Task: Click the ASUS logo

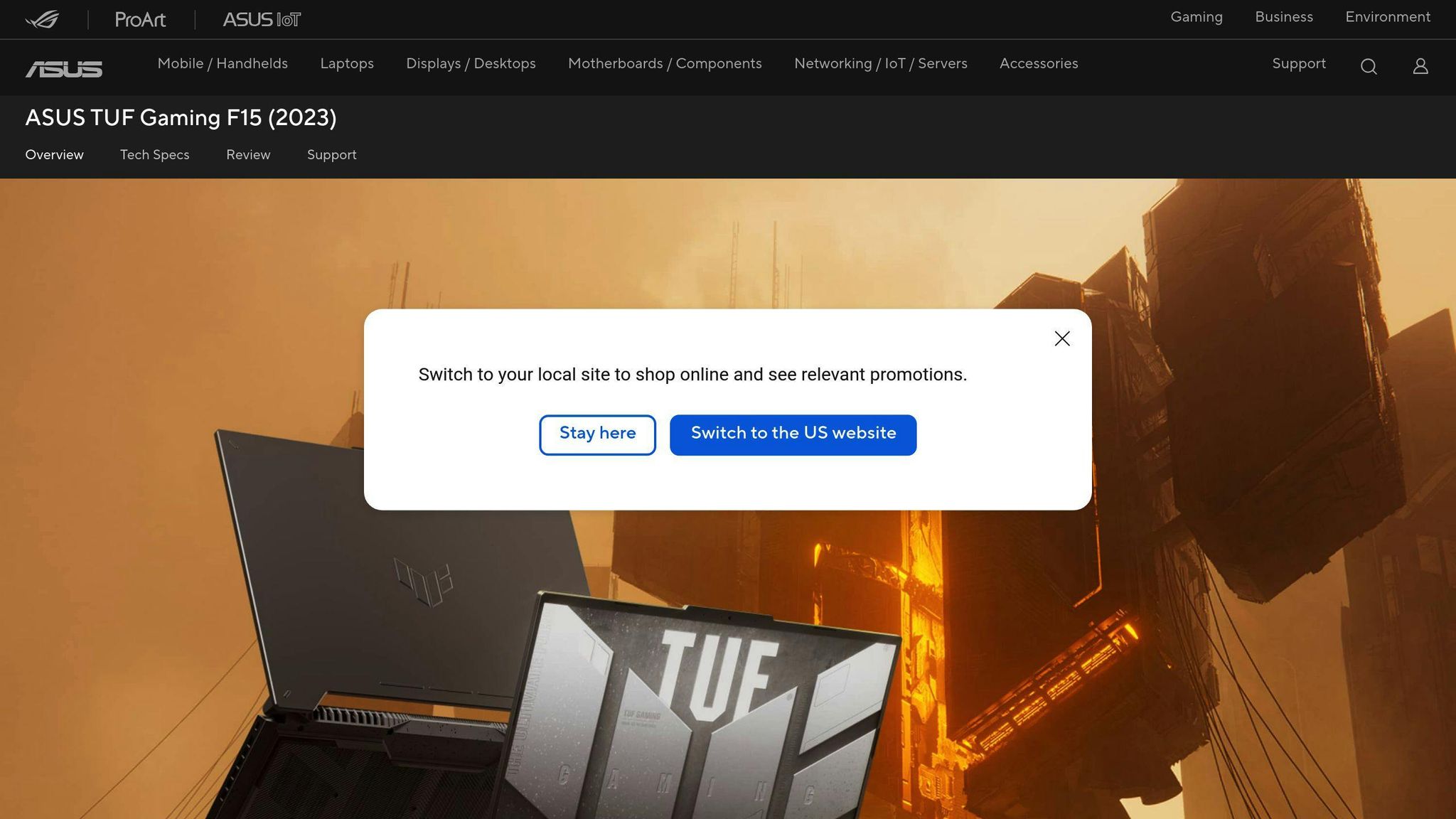Action: [64, 68]
